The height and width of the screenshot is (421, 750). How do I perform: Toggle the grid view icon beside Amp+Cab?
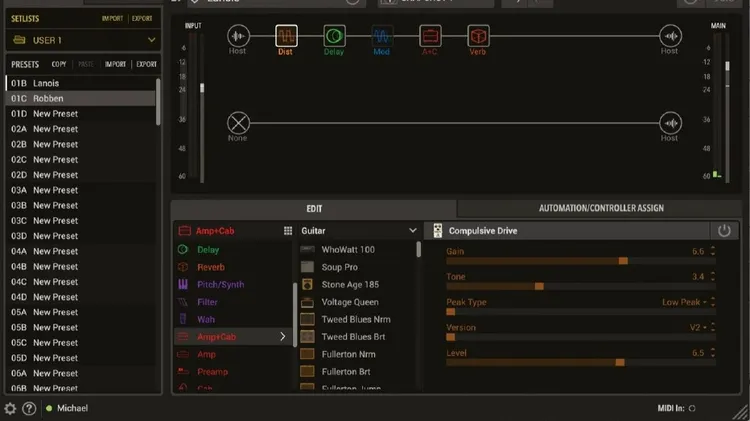(288, 231)
